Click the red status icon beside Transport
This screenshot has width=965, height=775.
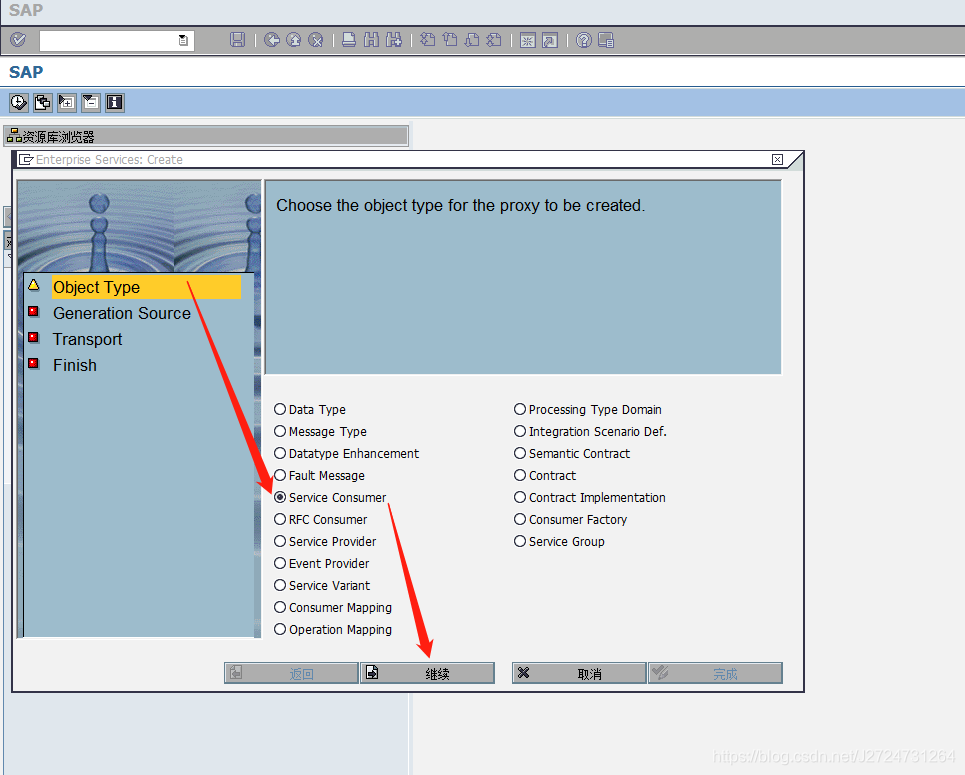point(34,337)
